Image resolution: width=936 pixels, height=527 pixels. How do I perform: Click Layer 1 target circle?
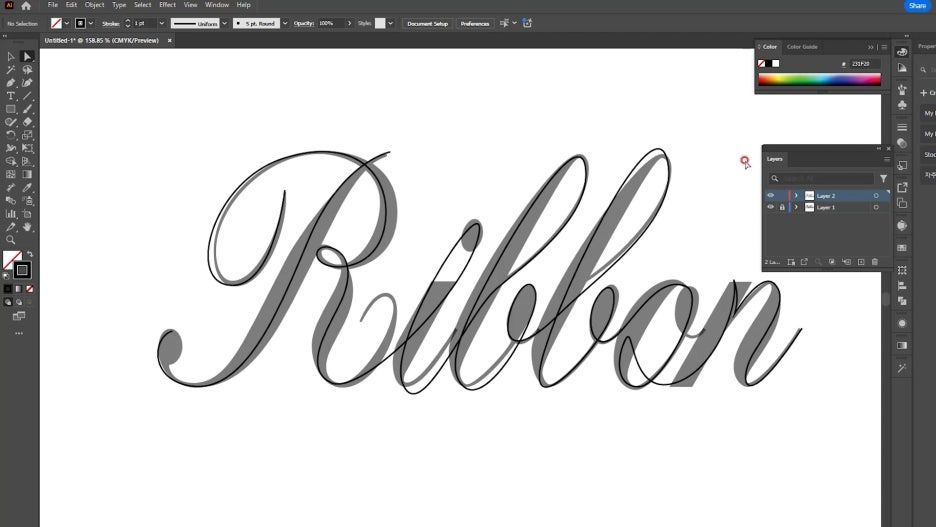point(876,207)
